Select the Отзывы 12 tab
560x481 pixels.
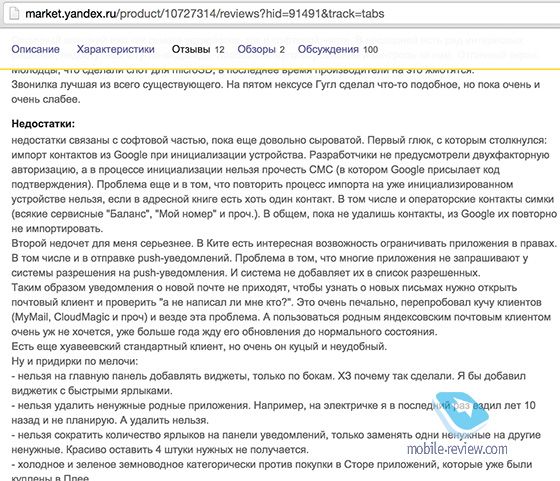(198, 49)
